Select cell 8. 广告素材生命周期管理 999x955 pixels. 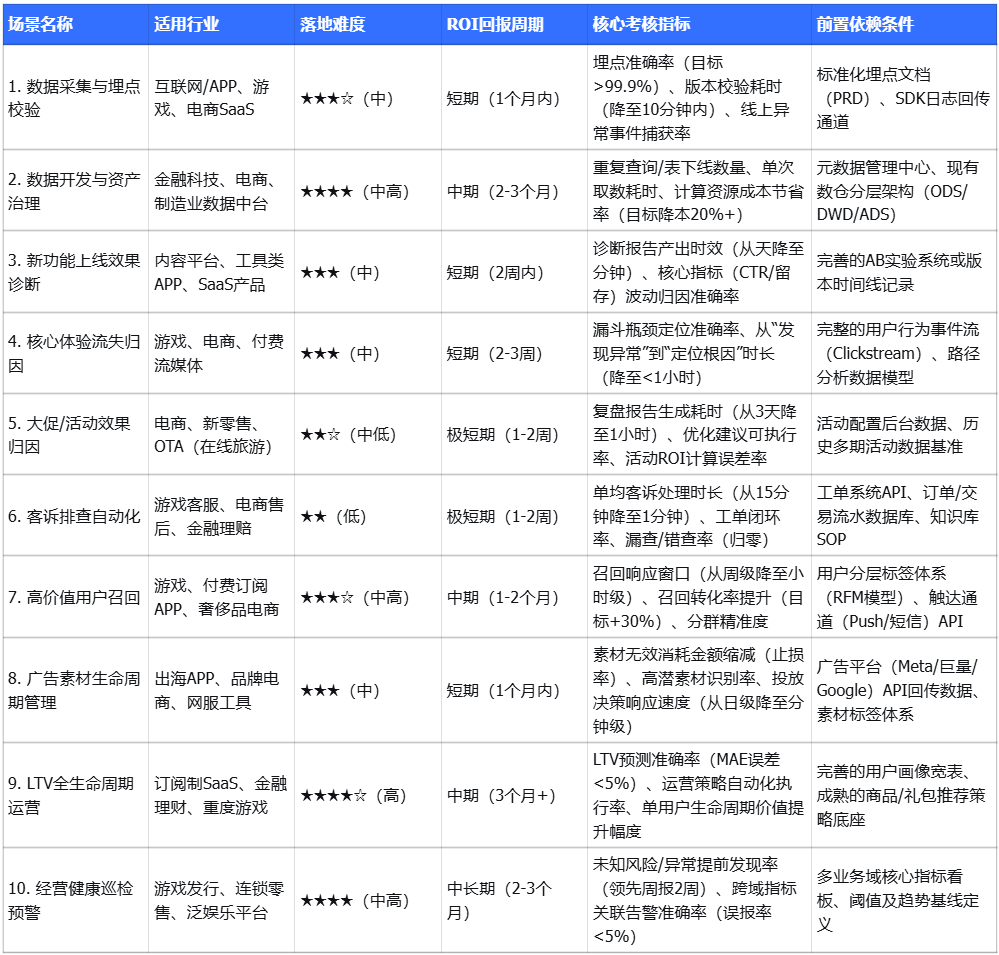[76, 690]
